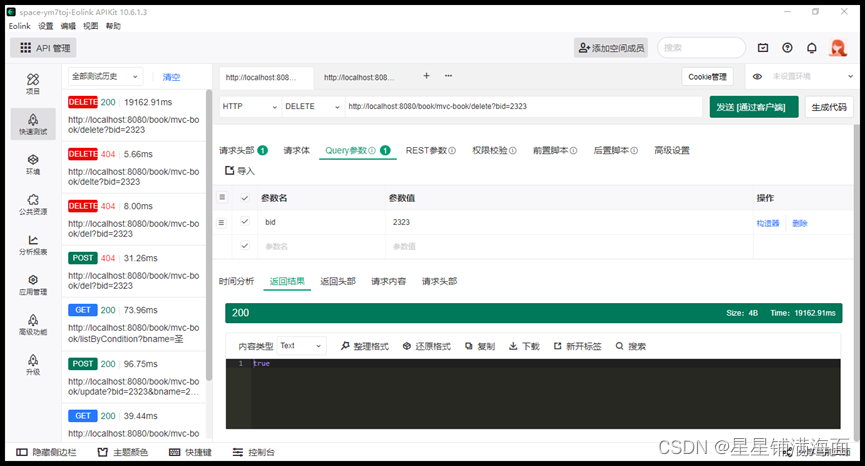Open the 应用管理 sidebar section
The width and height of the screenshot is (865, 466).
(x=33, y=285)
